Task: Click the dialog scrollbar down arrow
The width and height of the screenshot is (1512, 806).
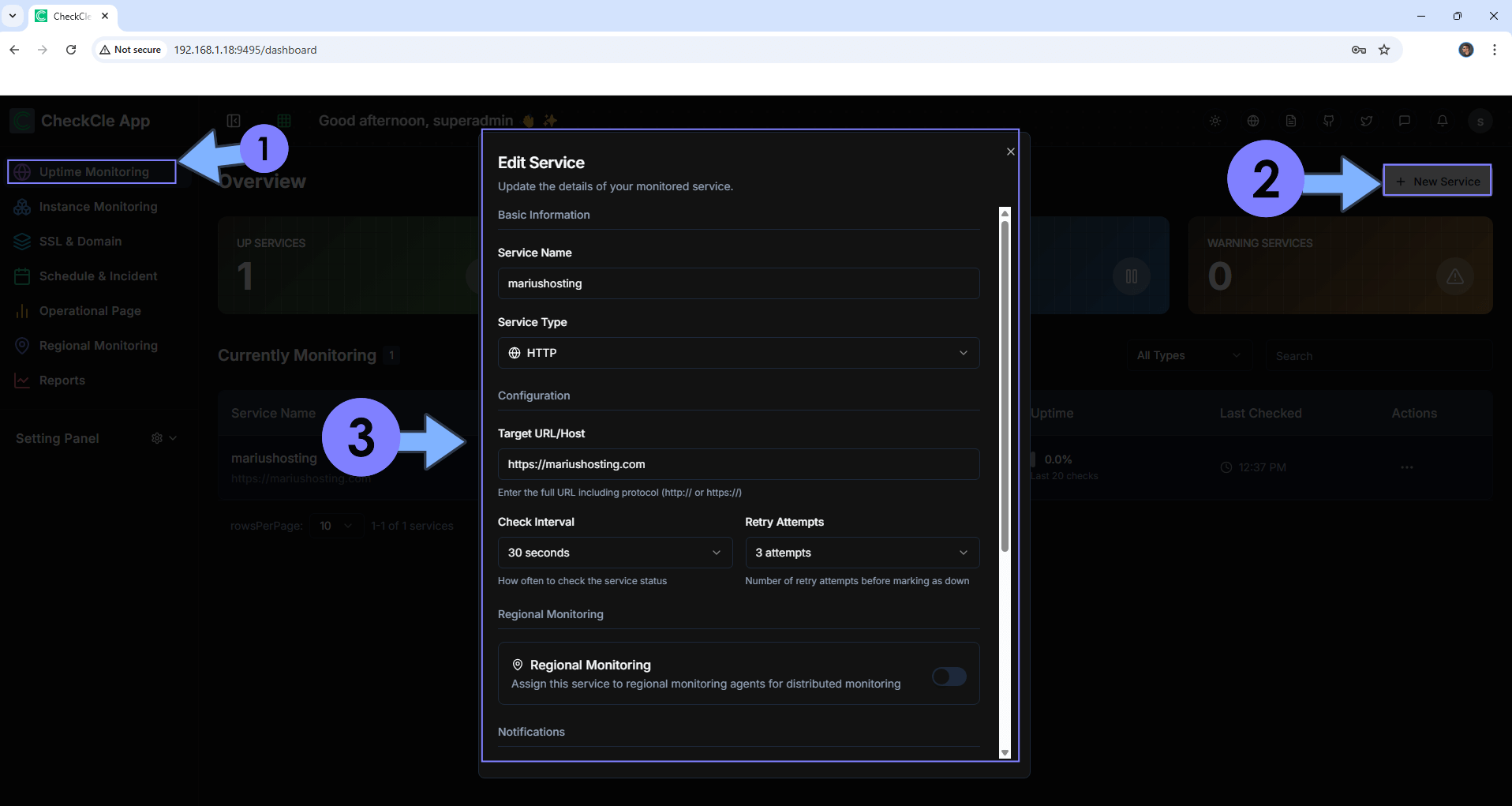Action: pos(1005,753)
